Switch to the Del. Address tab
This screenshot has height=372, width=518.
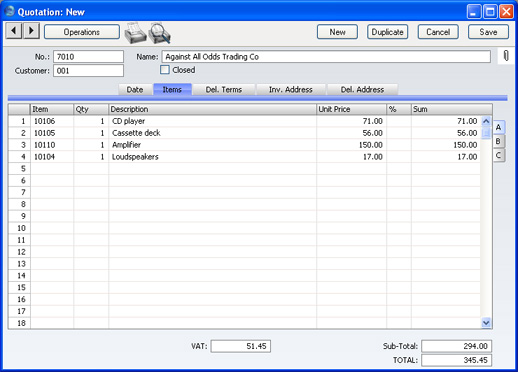pyautogui.click(x=362, y=90)
